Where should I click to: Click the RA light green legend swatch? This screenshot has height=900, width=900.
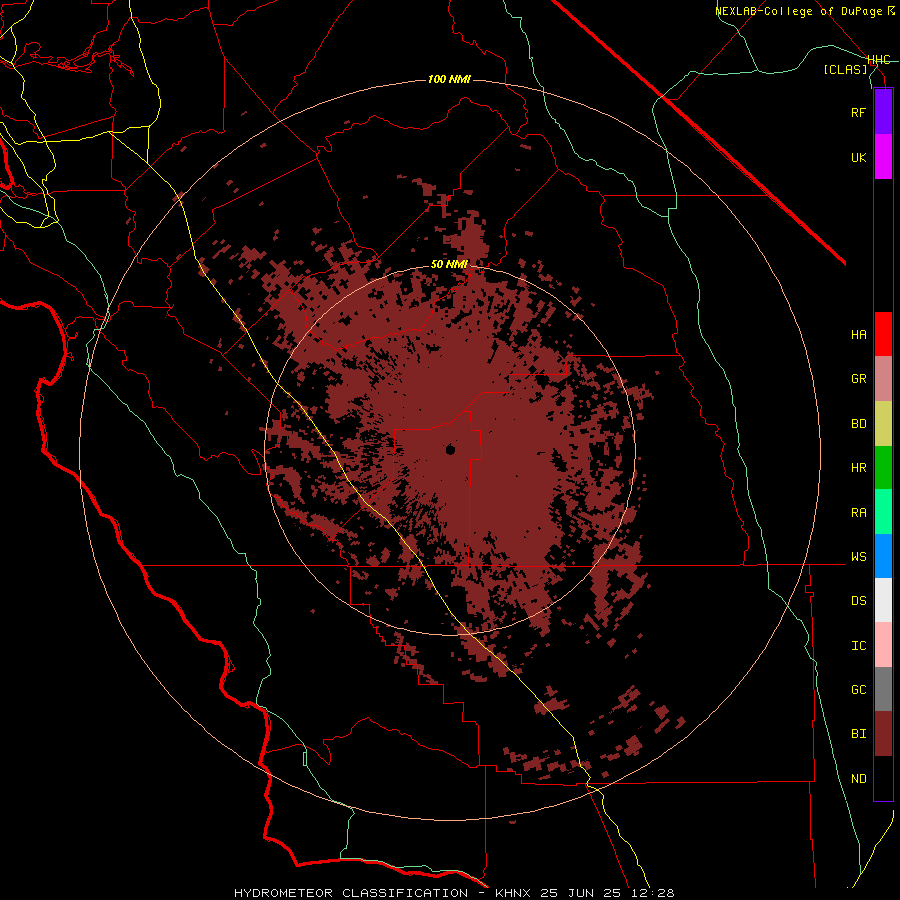point(883,512)
